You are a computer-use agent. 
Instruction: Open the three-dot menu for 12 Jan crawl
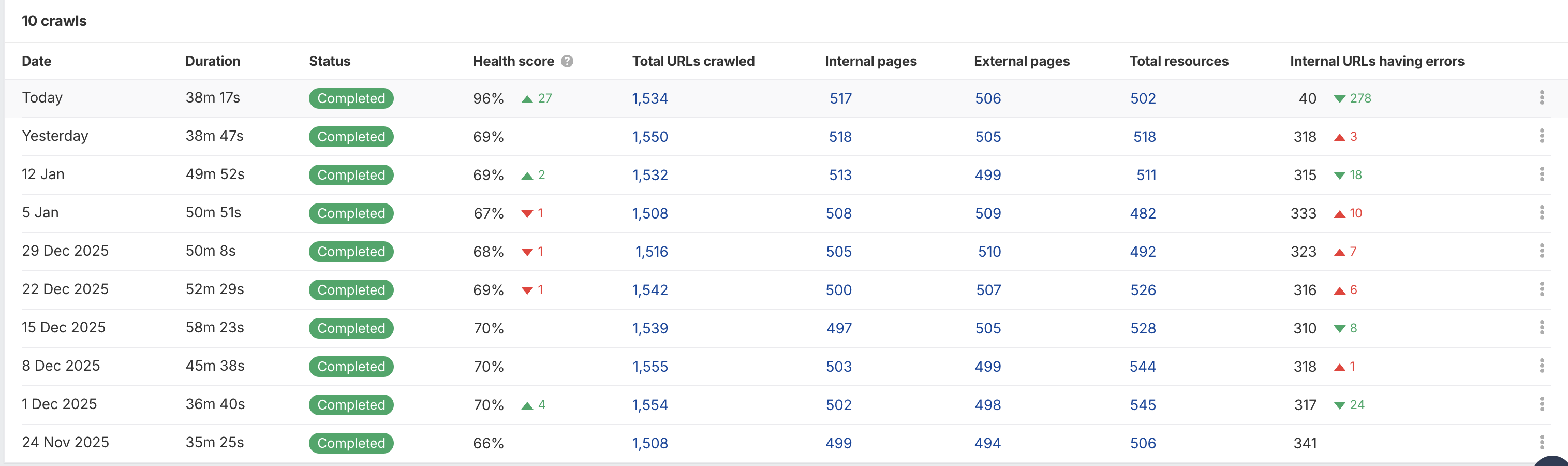pyautogui.click(x=1542, y=174)
